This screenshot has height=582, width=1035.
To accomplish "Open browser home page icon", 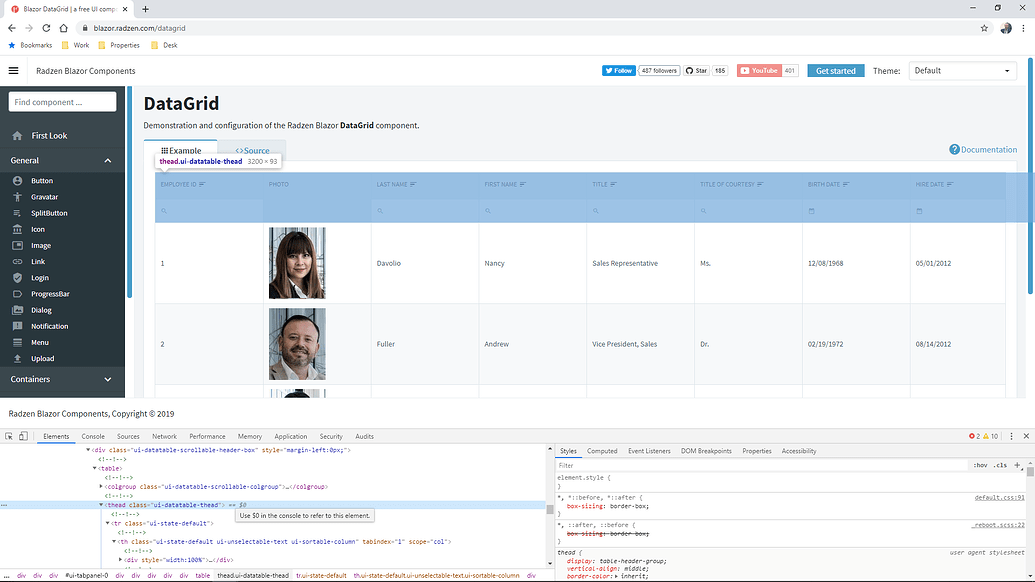I will click(x=63, y=28).
